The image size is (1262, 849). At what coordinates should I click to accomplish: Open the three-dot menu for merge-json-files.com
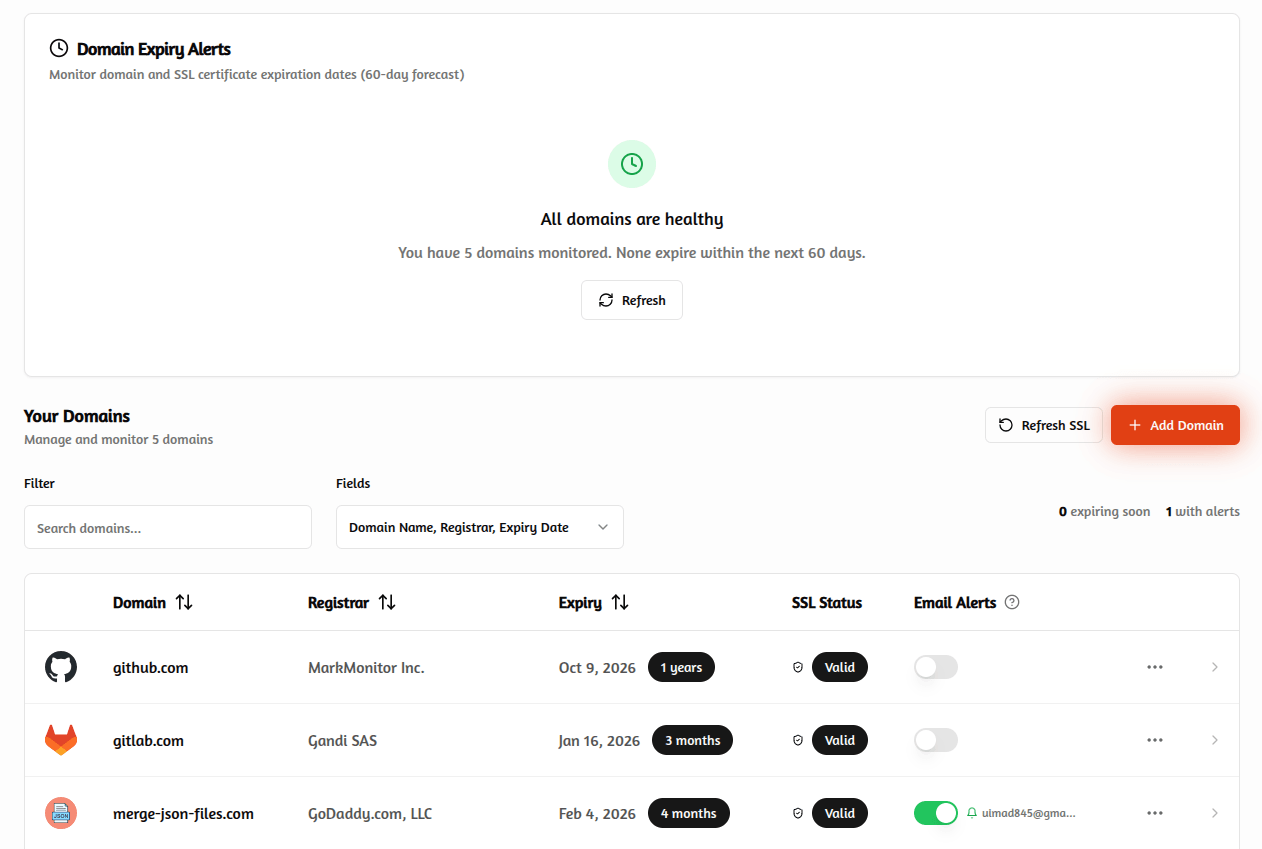click(1155, 813)
